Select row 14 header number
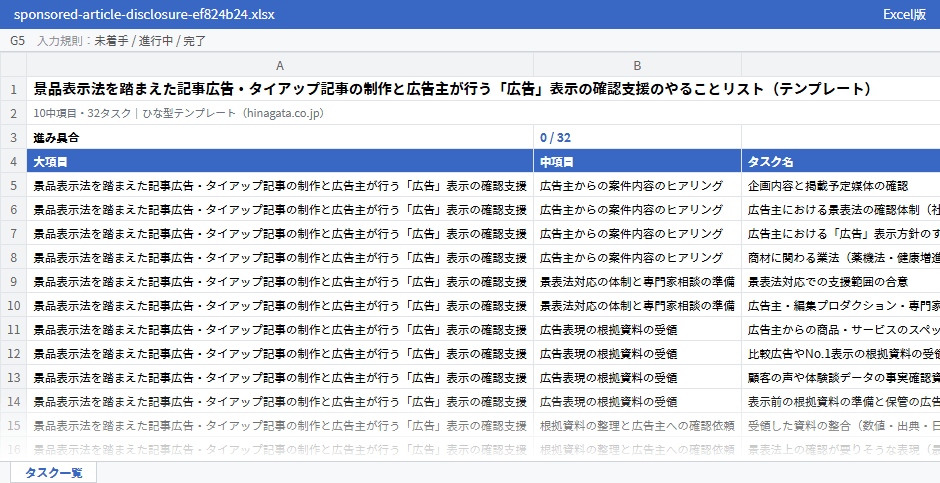The width and height of the screenshot is (940, 483). click(13, 401)
